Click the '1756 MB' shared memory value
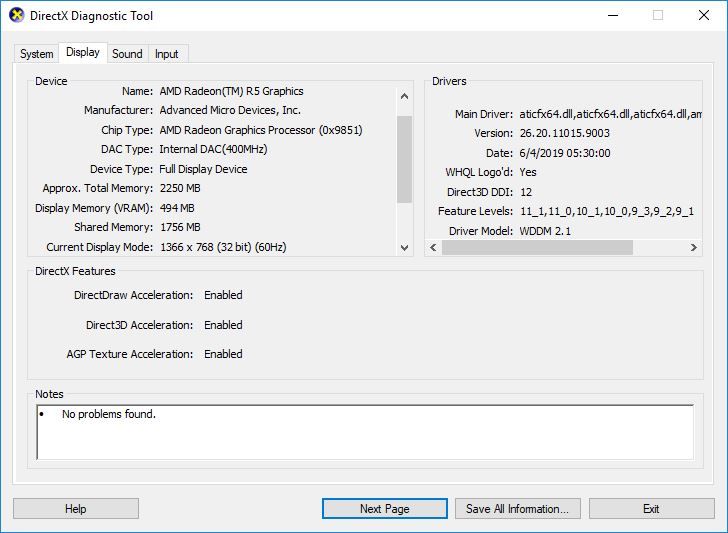Screen dimensions: 728x533 tap(180, 227)
